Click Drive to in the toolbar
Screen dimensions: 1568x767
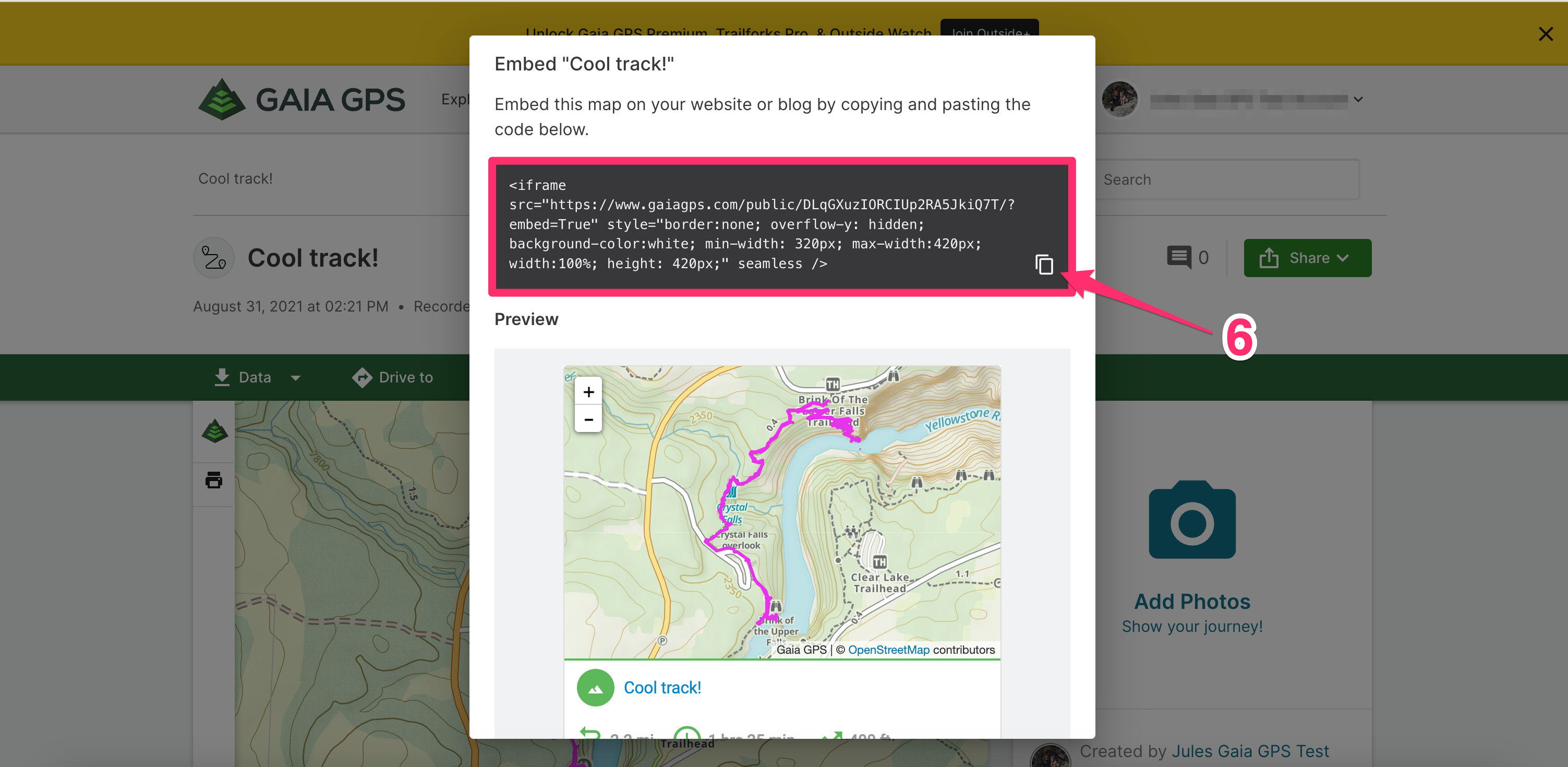(393, 377)
